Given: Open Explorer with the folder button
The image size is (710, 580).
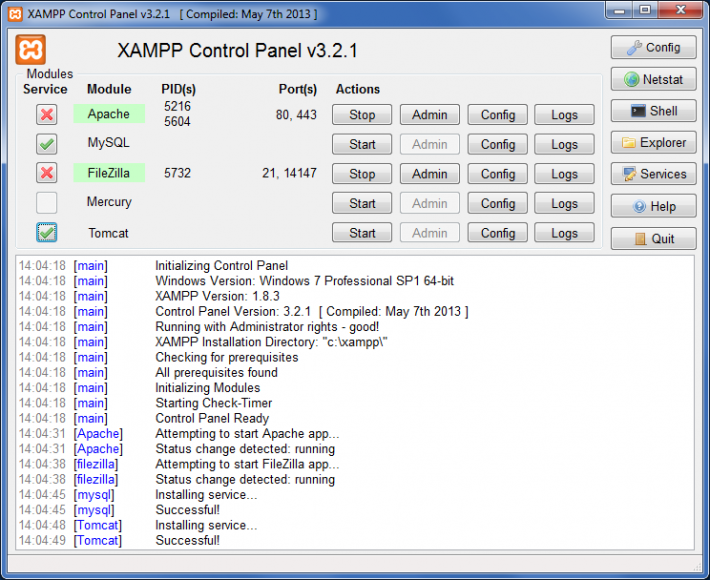Looking at the screenshot, I should 653,143.
